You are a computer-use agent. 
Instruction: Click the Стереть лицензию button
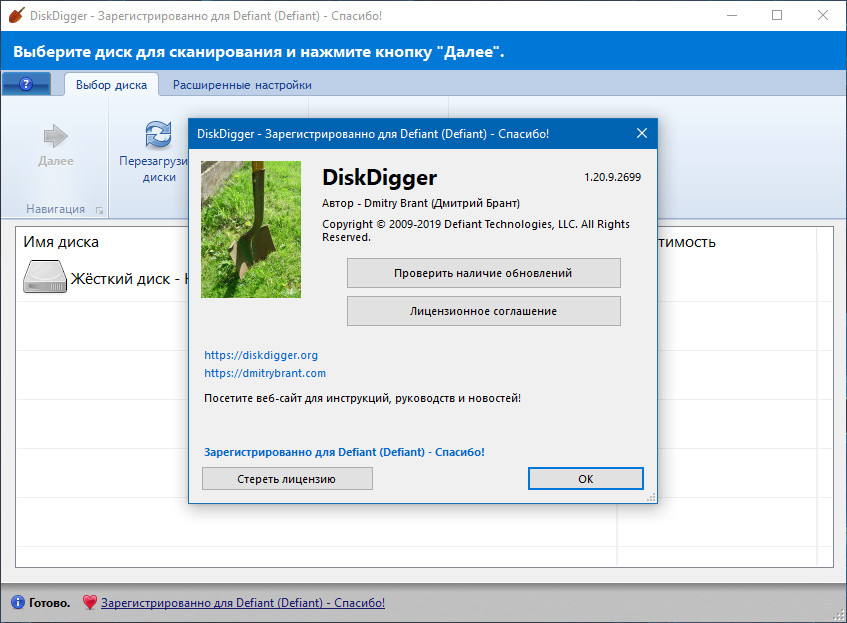(x=286, y=479)
